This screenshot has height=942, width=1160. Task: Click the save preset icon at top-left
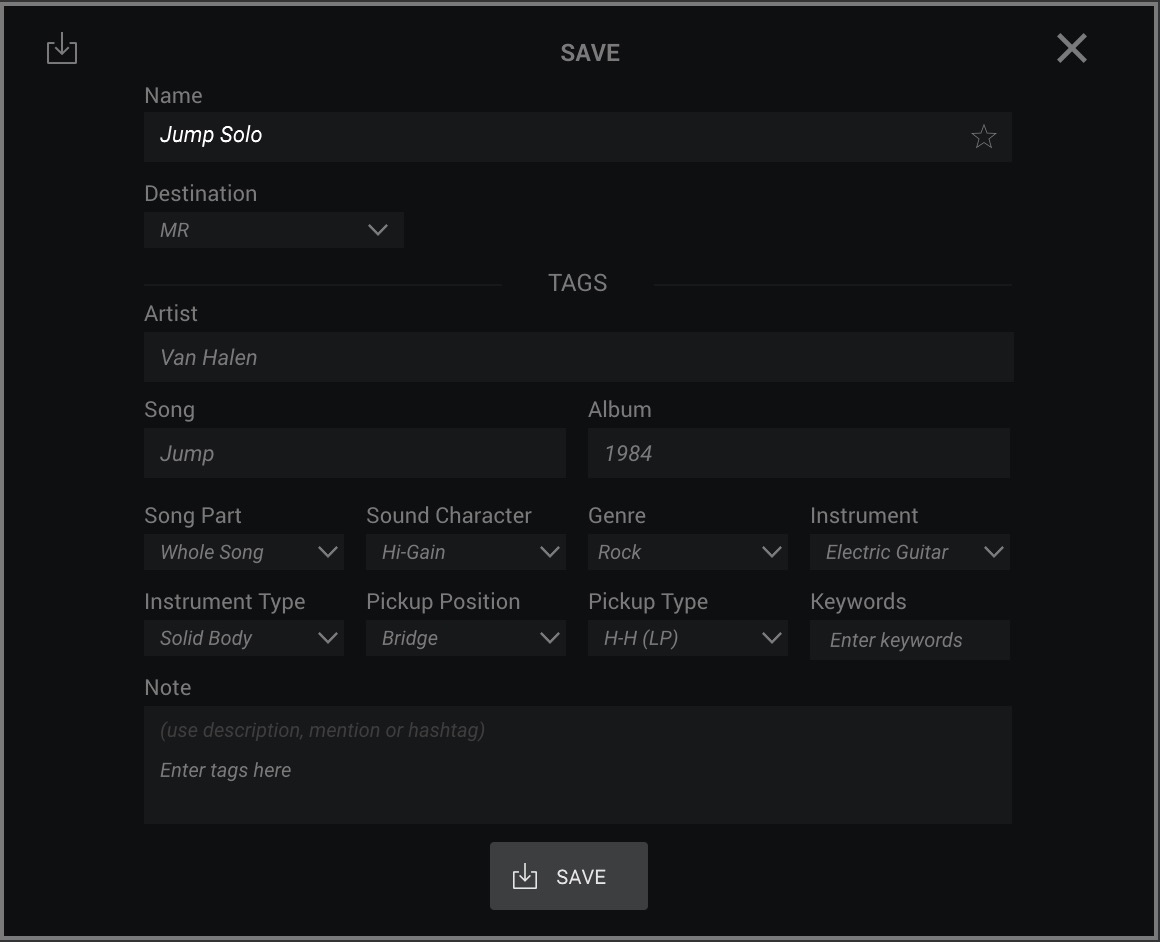(x=62, y=49)
